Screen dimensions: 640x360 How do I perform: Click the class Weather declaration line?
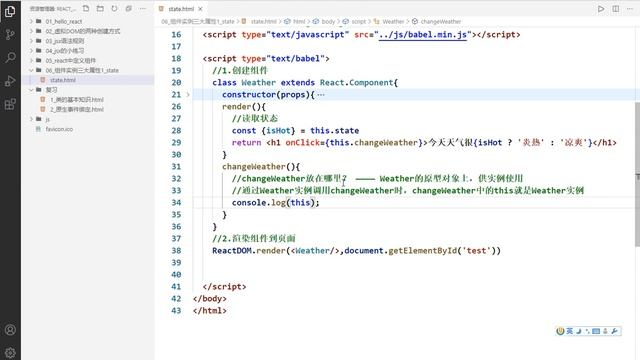coord(304,82)
